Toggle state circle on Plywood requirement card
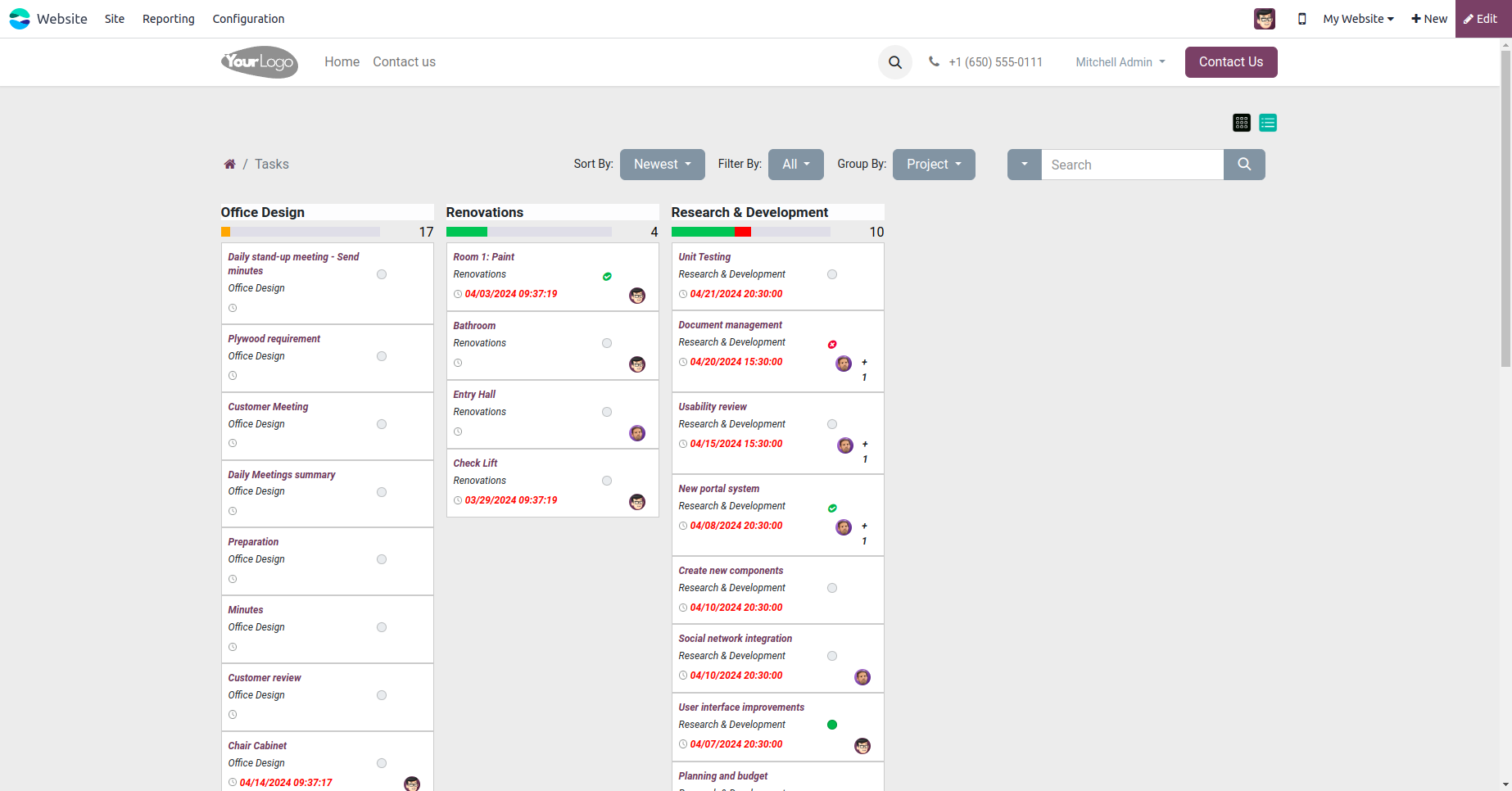Viewport: 1512px width, 791px height. (382, 356)
